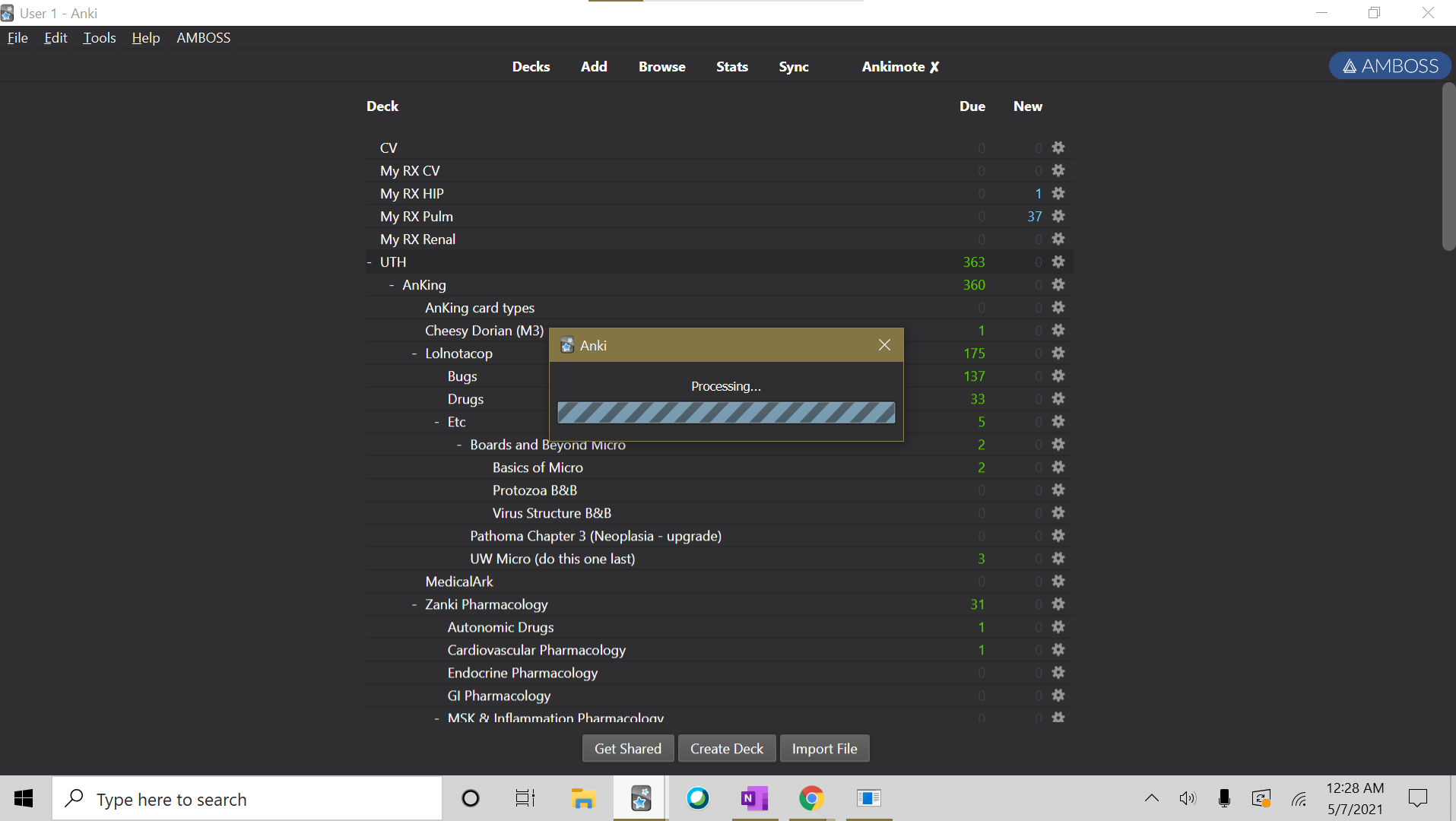The image size is (1456, 821).
Task: Click the AMBOSS logo button
Action: pos(1390,66)
